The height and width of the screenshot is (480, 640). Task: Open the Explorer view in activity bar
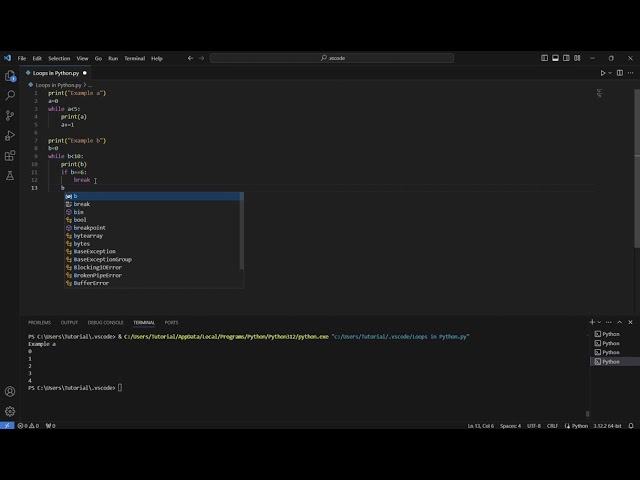point(10,76)
